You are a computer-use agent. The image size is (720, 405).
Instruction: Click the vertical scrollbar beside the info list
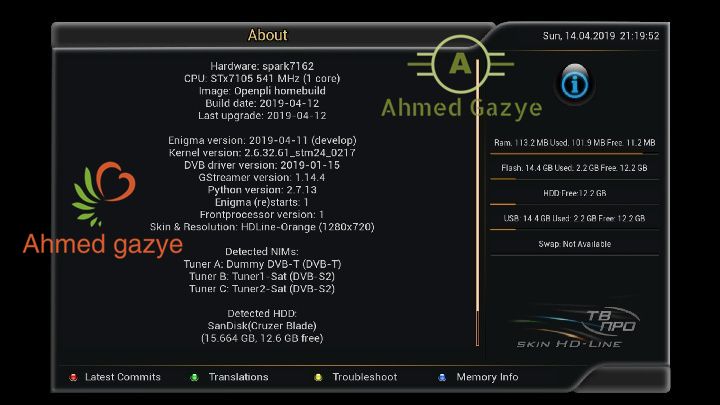(478, 202)
